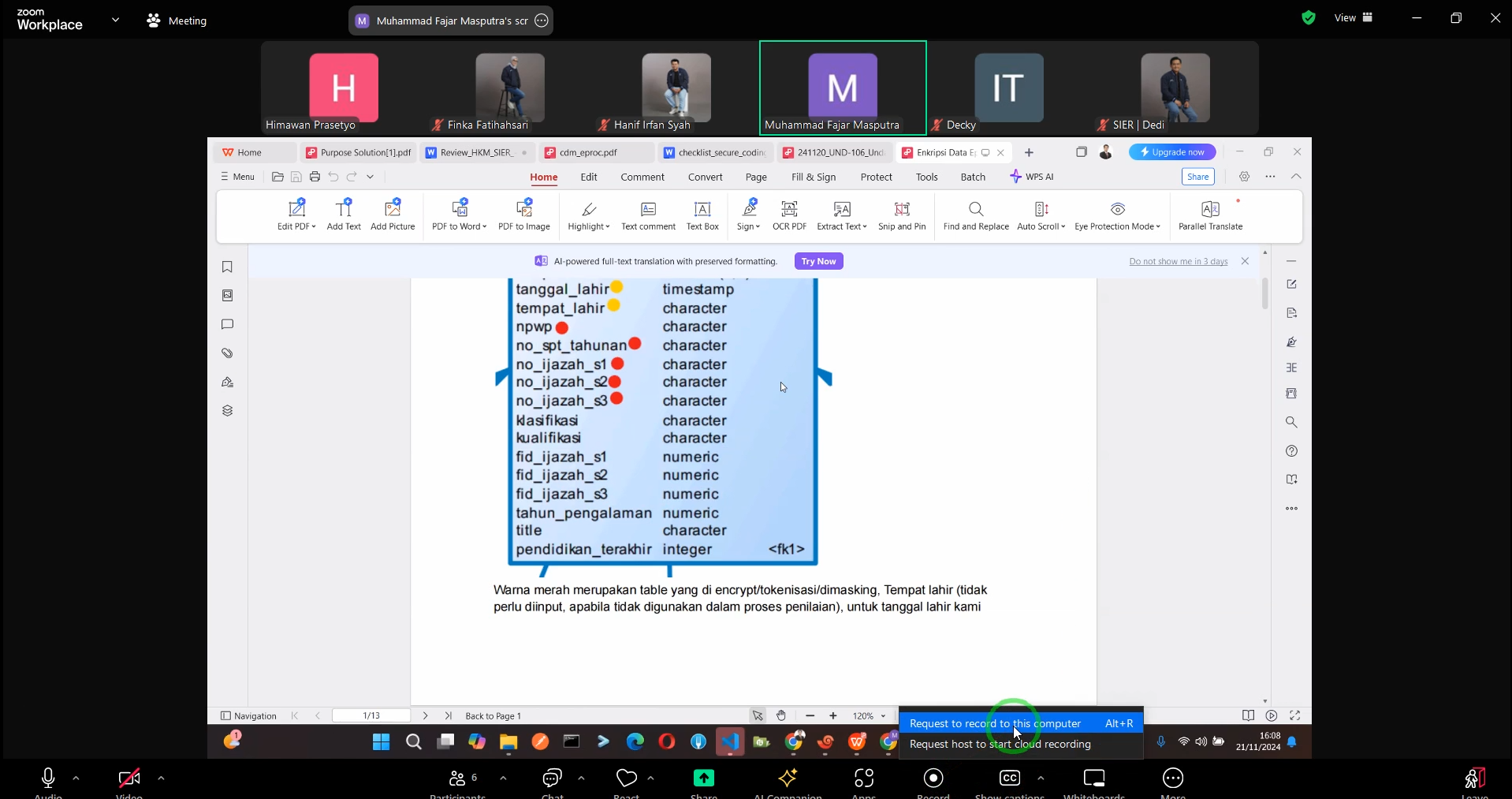Open the Find and Replace tool
The image size is (1512, 799).
(975, 210)
